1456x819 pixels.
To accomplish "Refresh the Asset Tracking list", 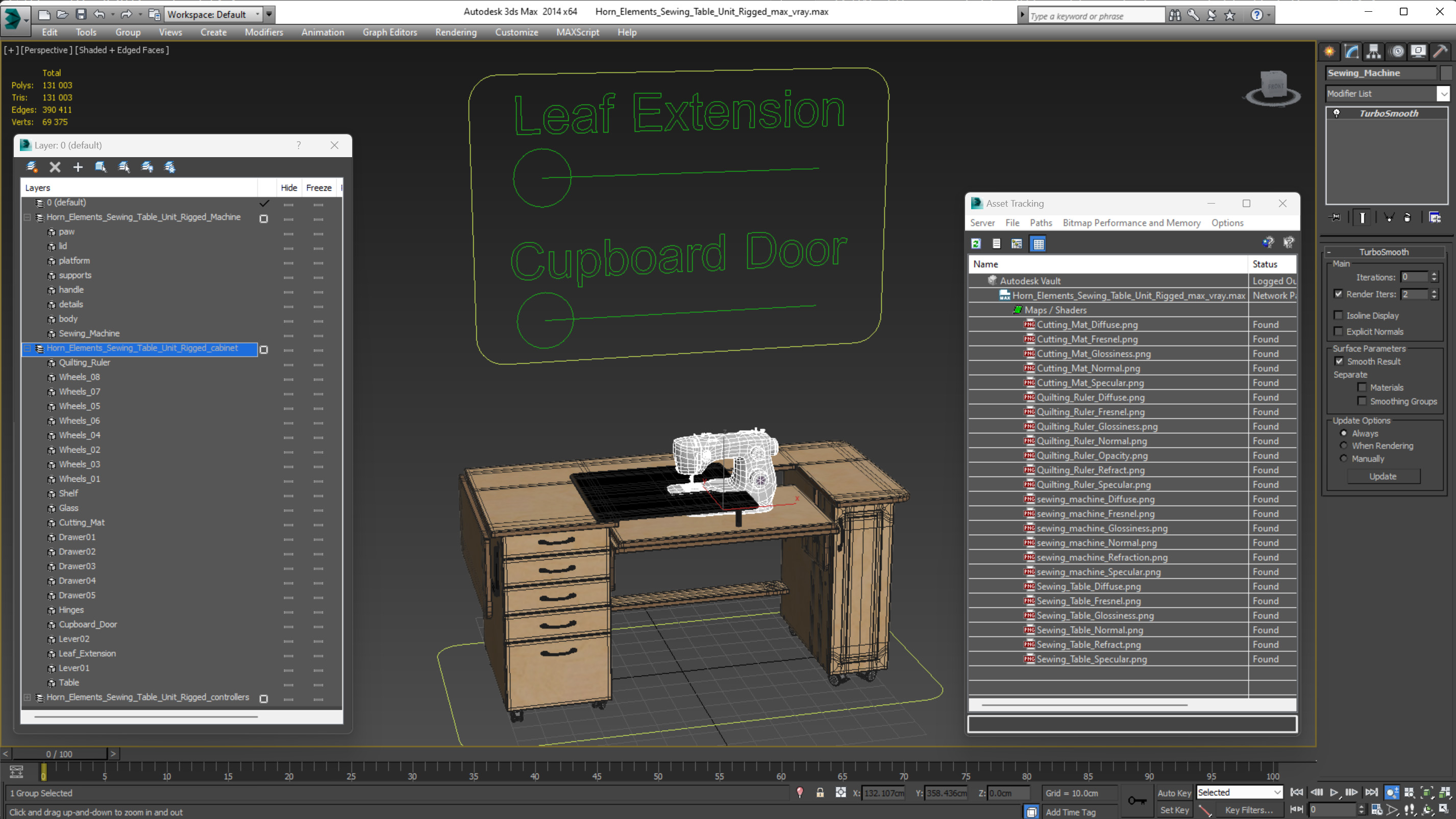I will pos(976,243).
